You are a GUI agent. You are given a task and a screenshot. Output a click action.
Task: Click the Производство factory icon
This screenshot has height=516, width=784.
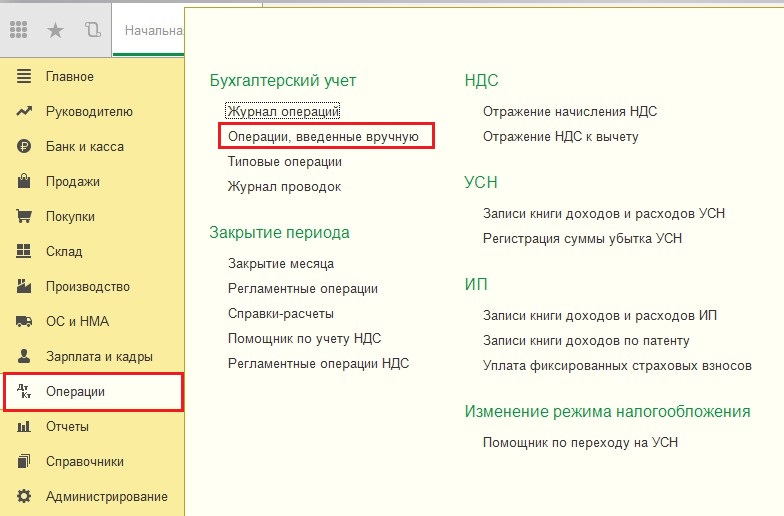coord(24,286)
